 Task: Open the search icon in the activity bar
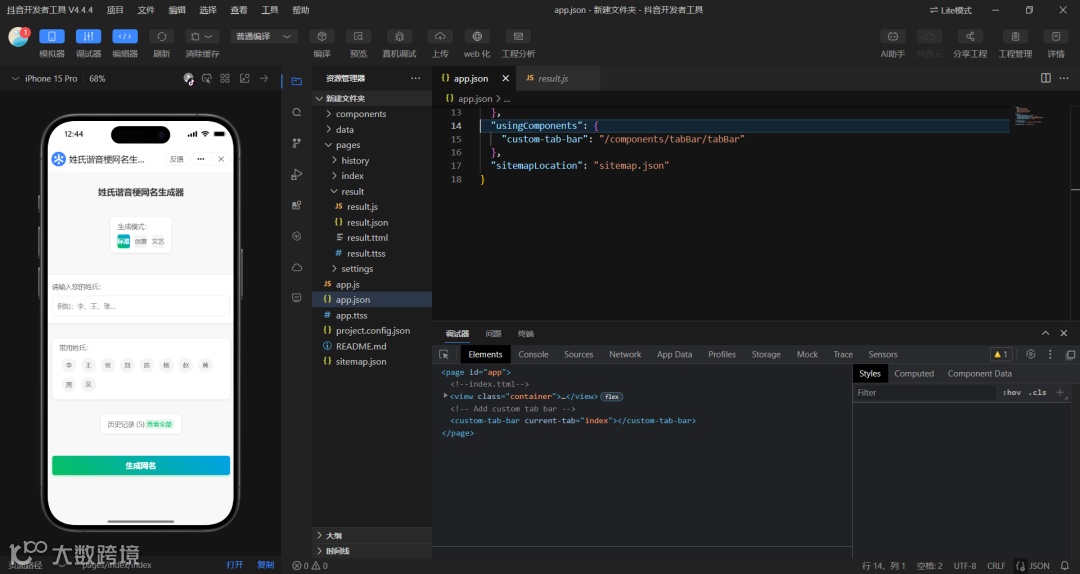[297, 113]
